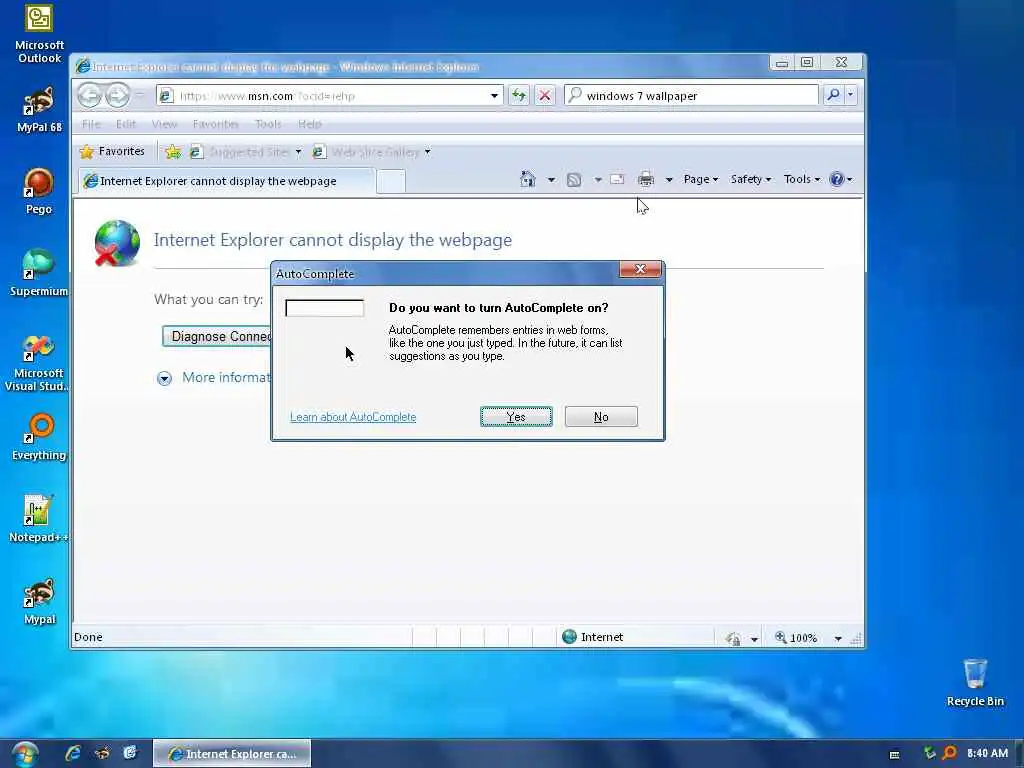This screenshot has width=1024, height=768.
Task: Click the Print toolbar icon
Action: [x=646, y=179]
